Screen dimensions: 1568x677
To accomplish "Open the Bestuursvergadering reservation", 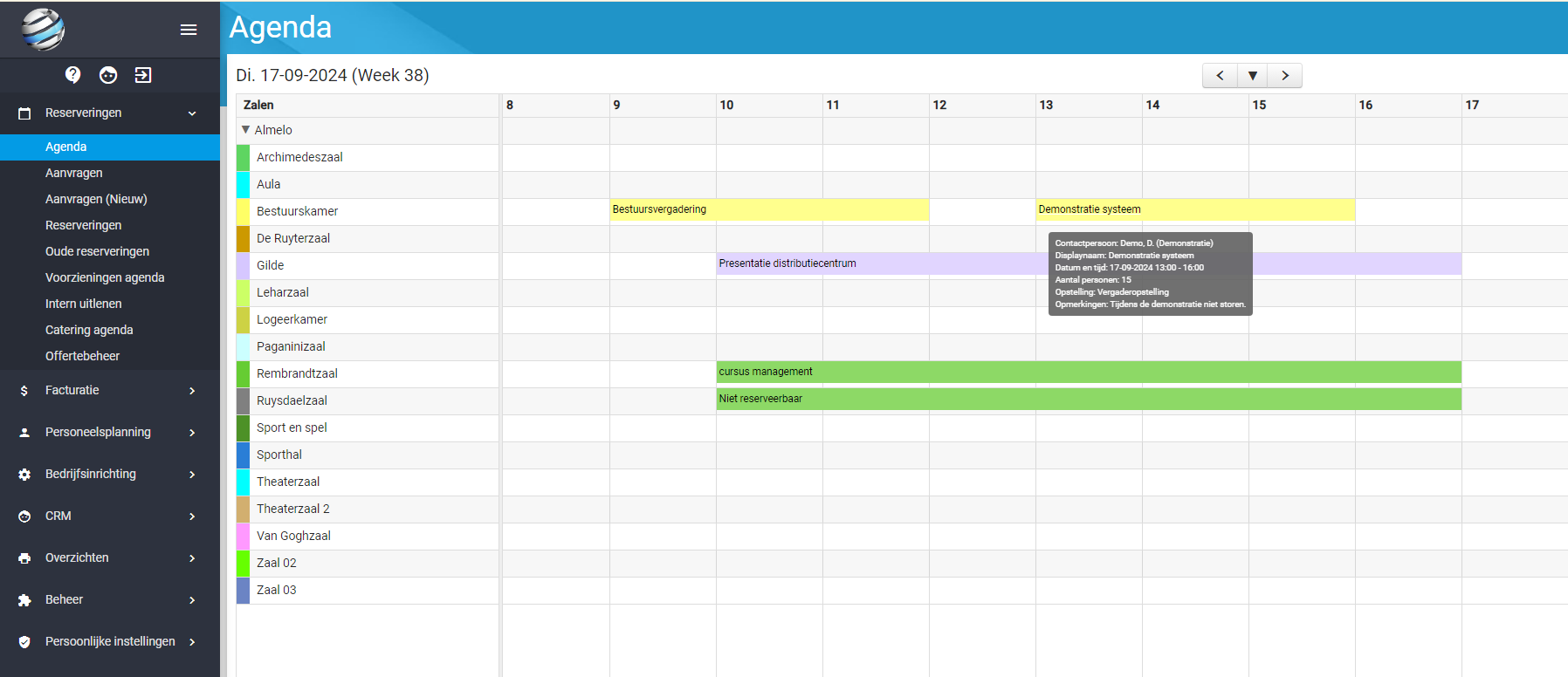I will 769,209.
